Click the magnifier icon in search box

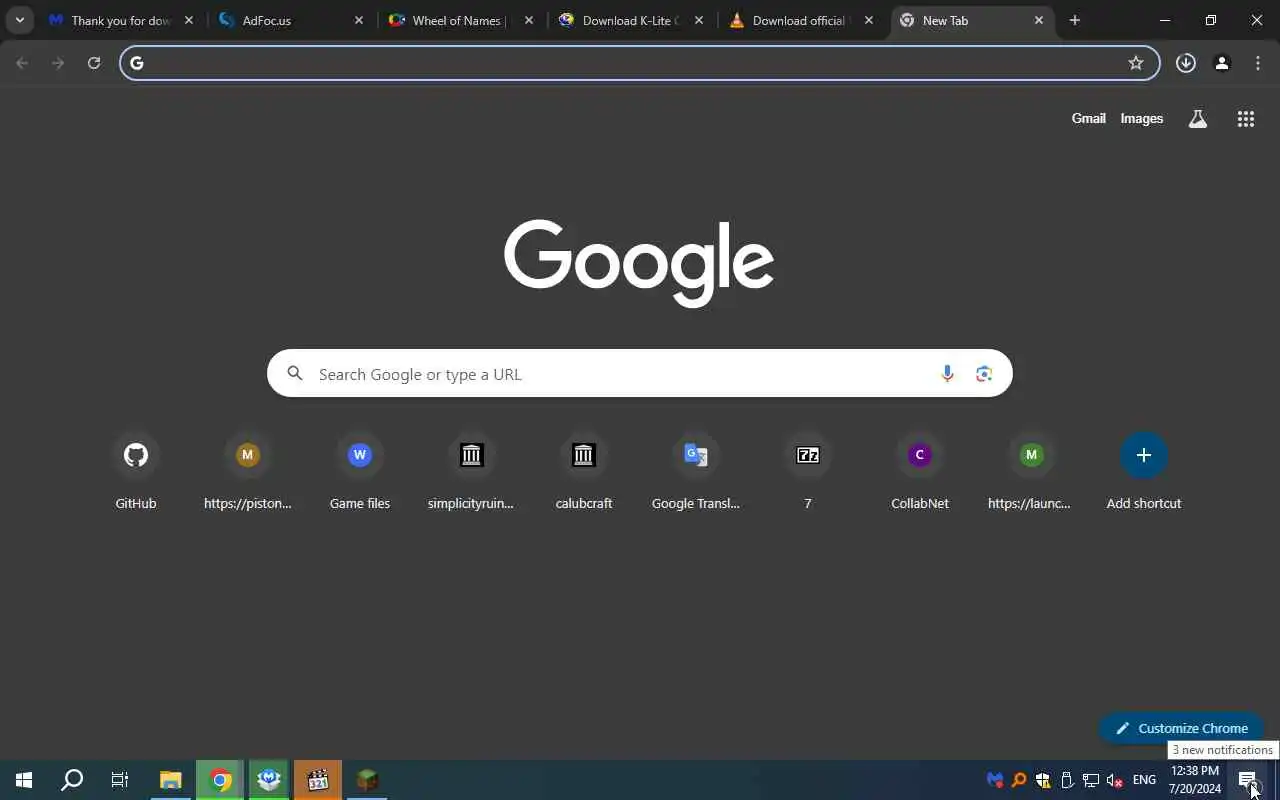pos(295,373)
